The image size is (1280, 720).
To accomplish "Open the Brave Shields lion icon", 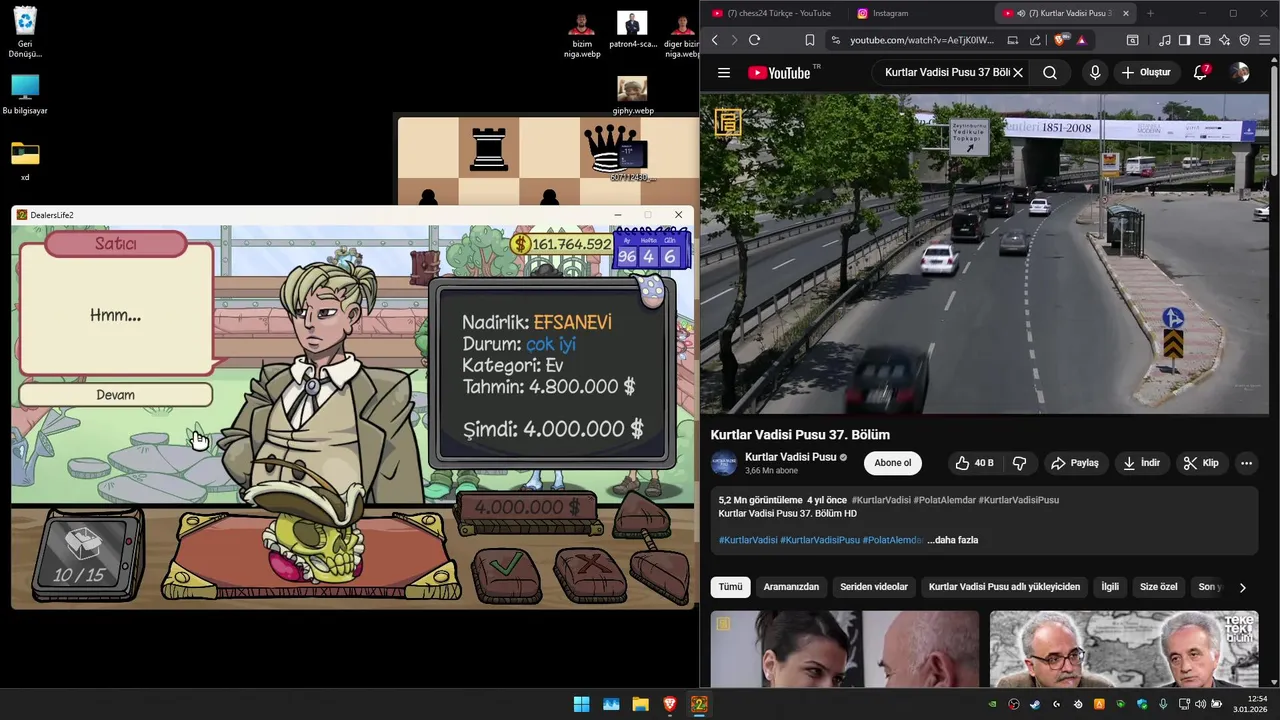I will click(x=1061, y=40).
